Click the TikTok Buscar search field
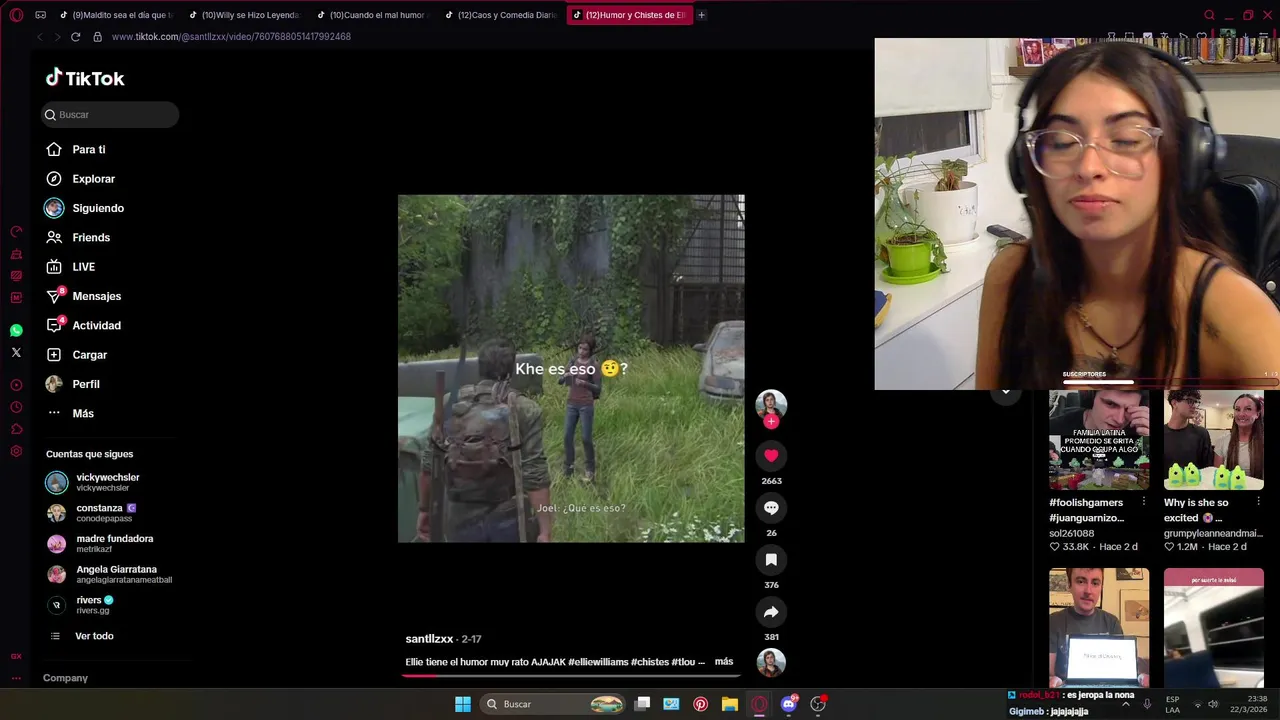The width and height of the screenshot is (1280, 720). pos(110,114)
